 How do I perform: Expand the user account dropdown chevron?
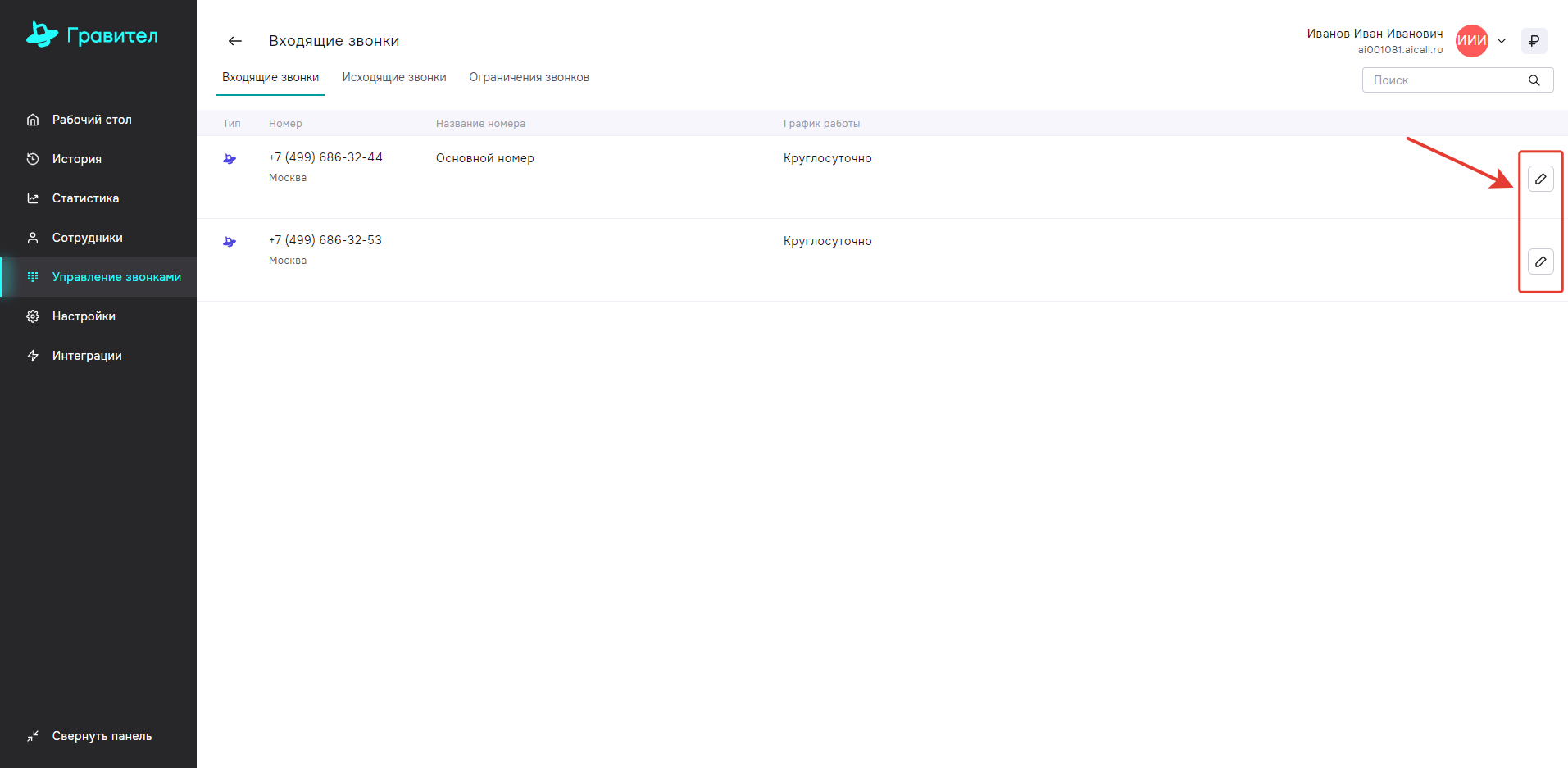(x=1502, y=41)
